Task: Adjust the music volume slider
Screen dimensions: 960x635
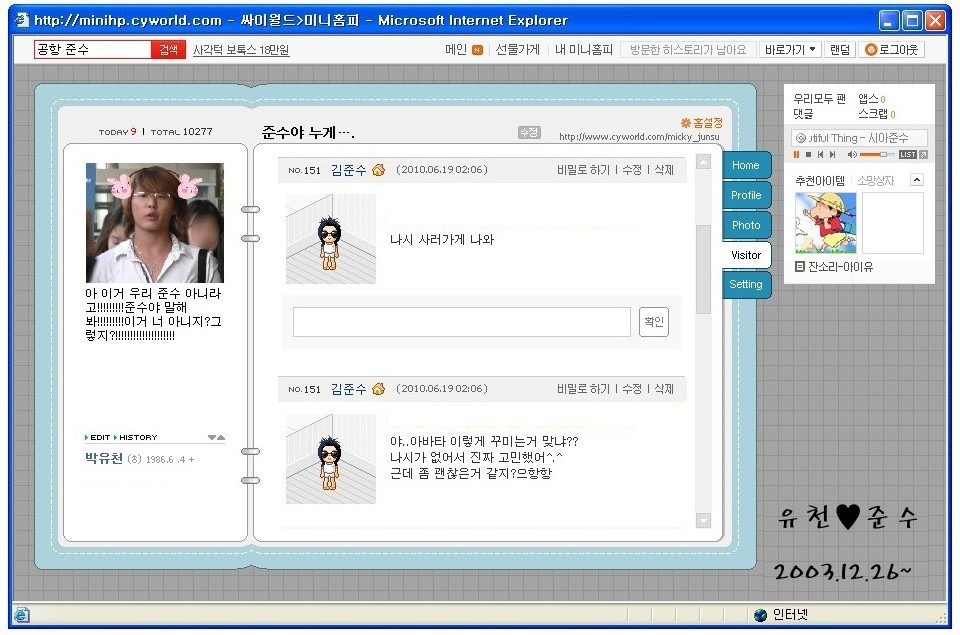Action: pos(877,155)
